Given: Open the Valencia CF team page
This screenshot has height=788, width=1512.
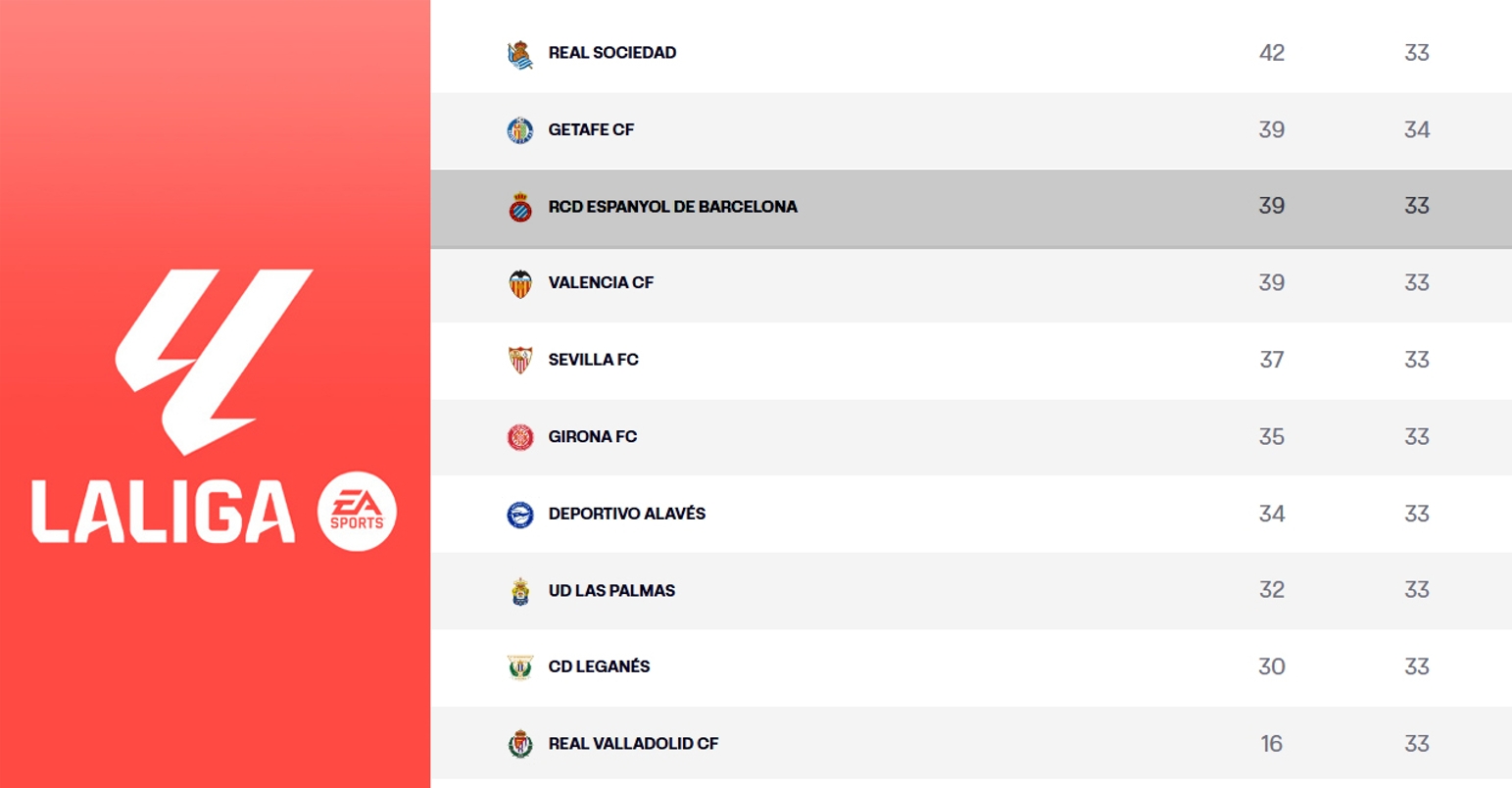Looking at the screenshot, I should pyautogui.click(x=601, y=283).
